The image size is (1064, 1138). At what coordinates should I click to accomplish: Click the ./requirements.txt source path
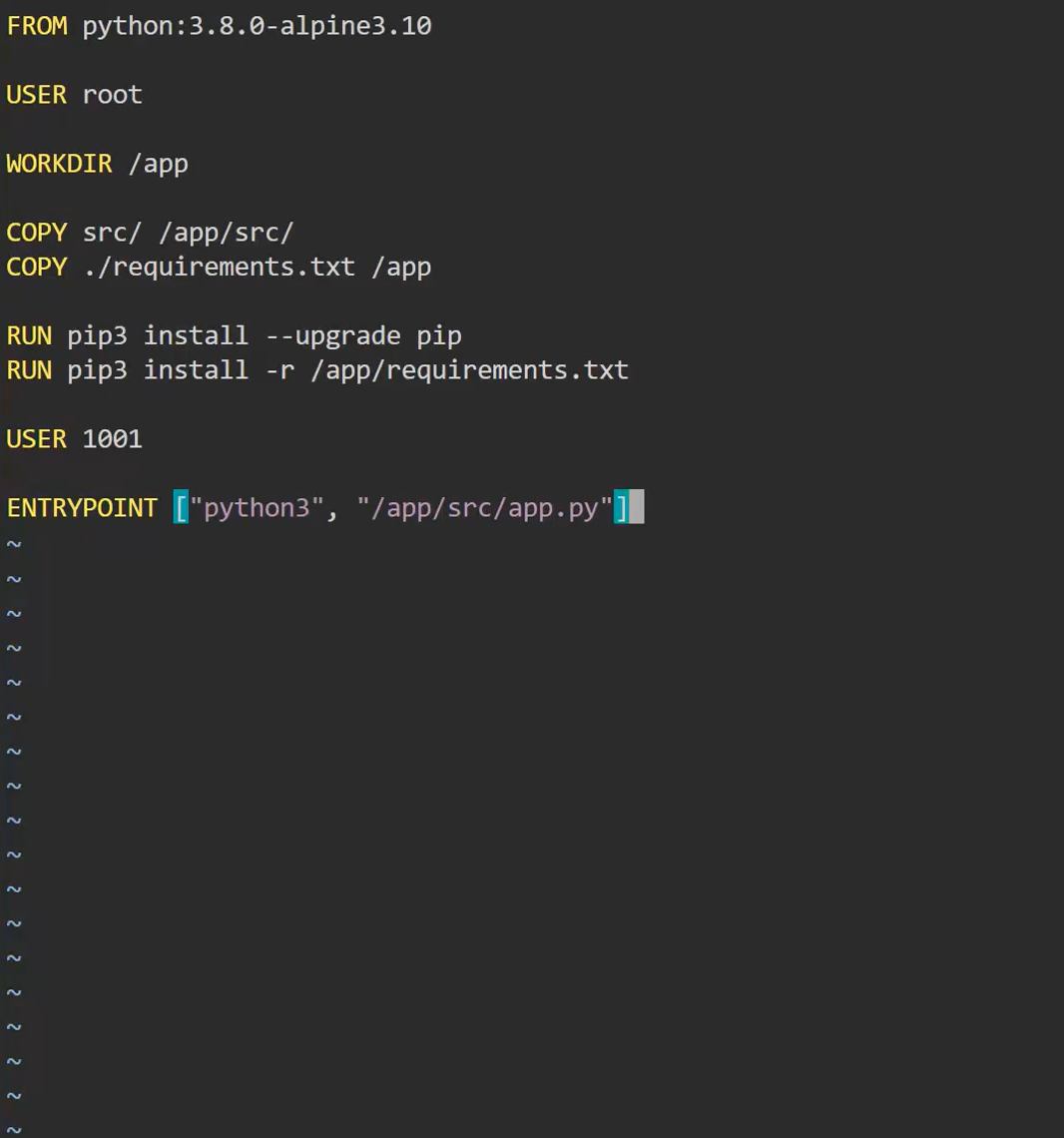pyautogui.click(x=219, y=268)
